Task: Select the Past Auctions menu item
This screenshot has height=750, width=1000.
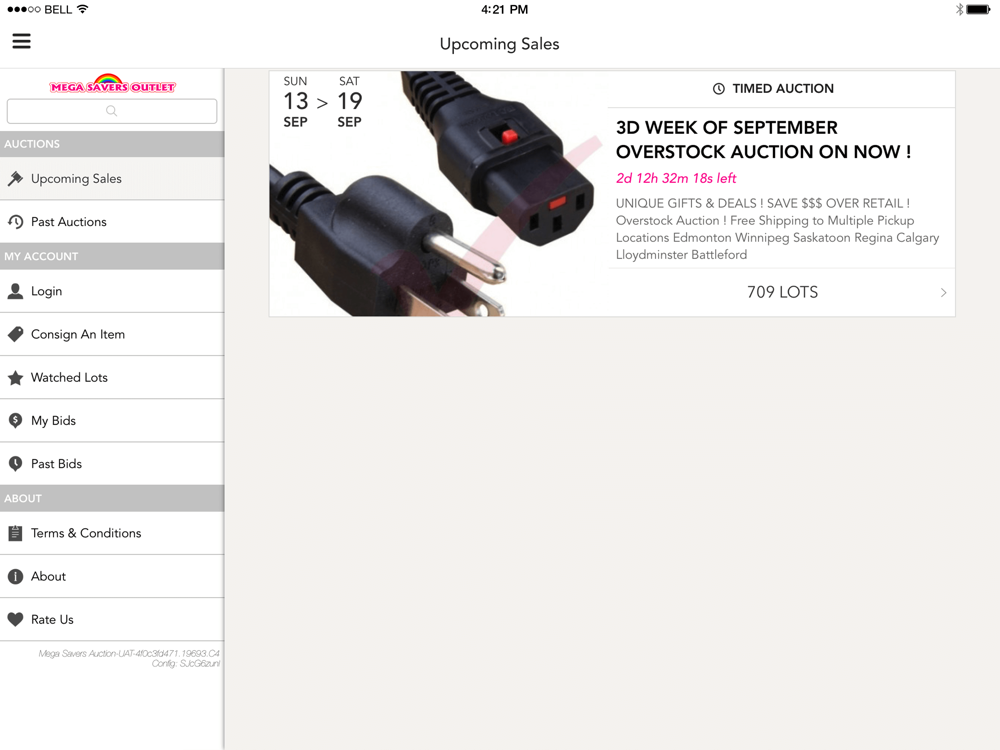Action: (112, 221)
